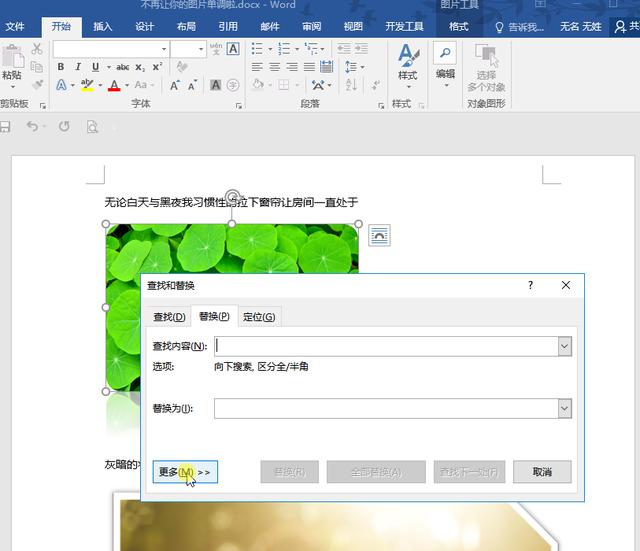
Task: Align text left
Action: pyautogui.click(x=257, y=67)
